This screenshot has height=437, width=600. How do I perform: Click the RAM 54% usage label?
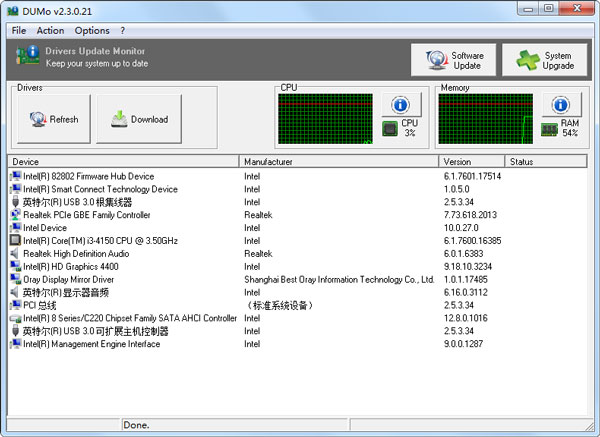[x=570, y=128]
